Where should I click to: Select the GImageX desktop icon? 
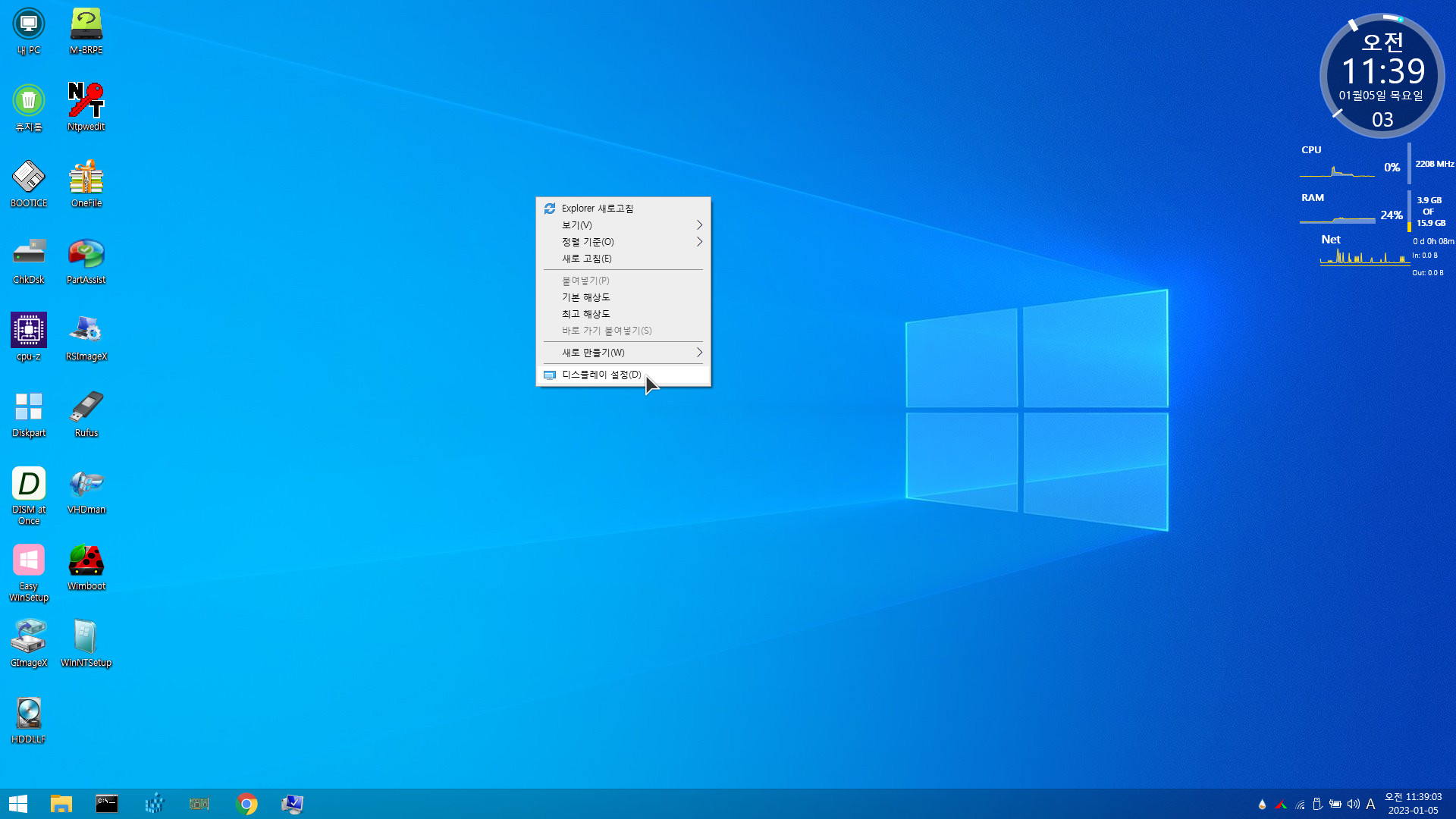tap(29, 644)
